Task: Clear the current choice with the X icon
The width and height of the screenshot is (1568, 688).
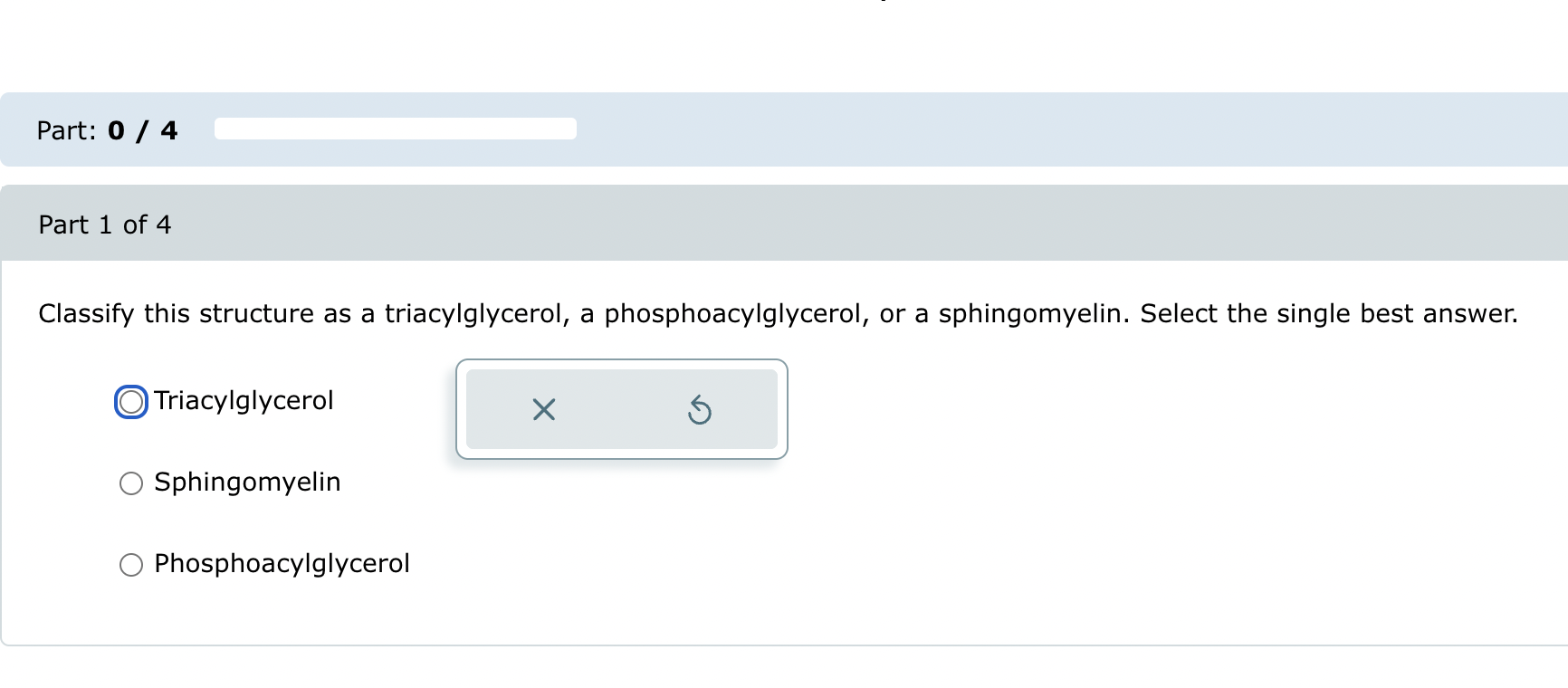Action: pos(542,410)
